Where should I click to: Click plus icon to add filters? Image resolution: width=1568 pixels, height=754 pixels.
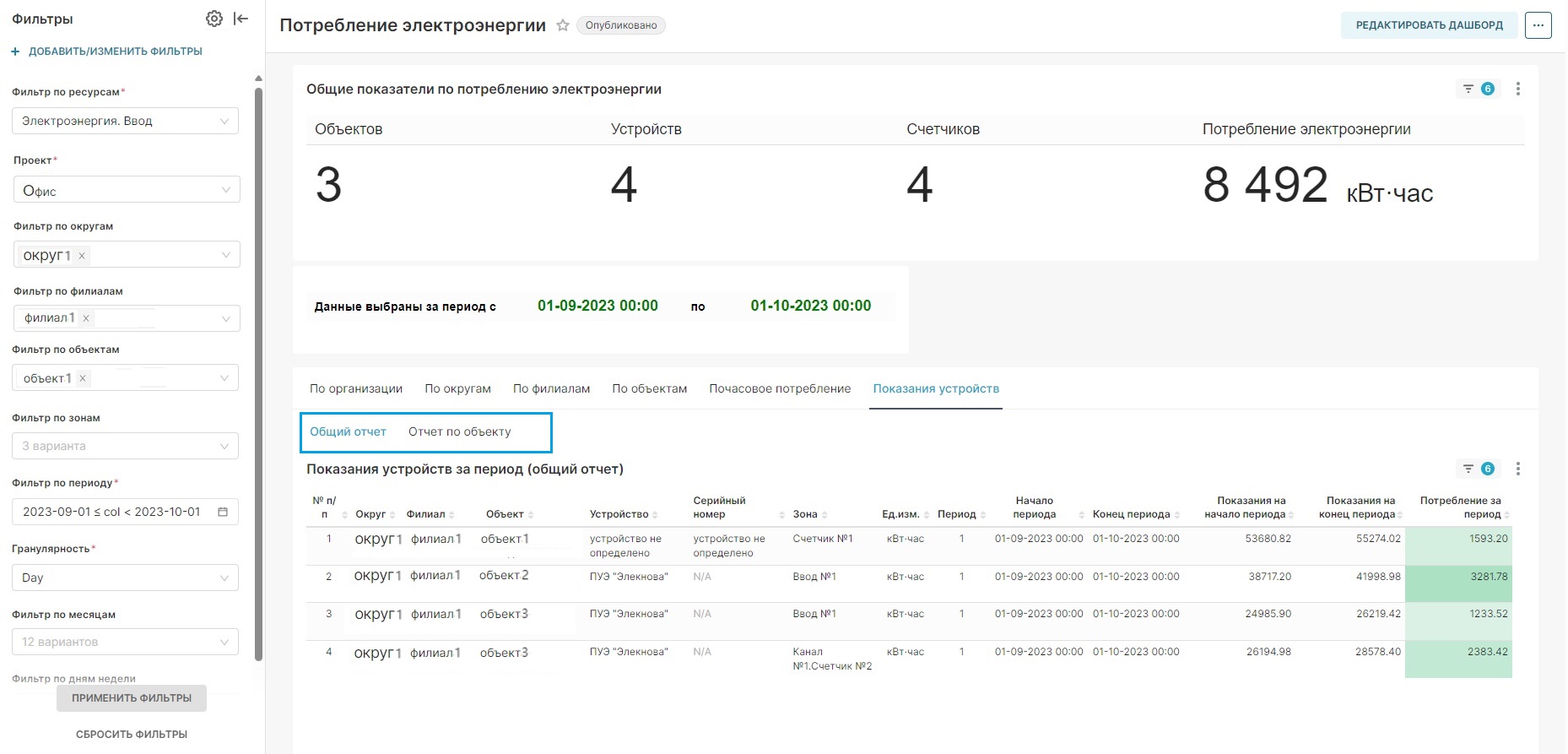15,52
